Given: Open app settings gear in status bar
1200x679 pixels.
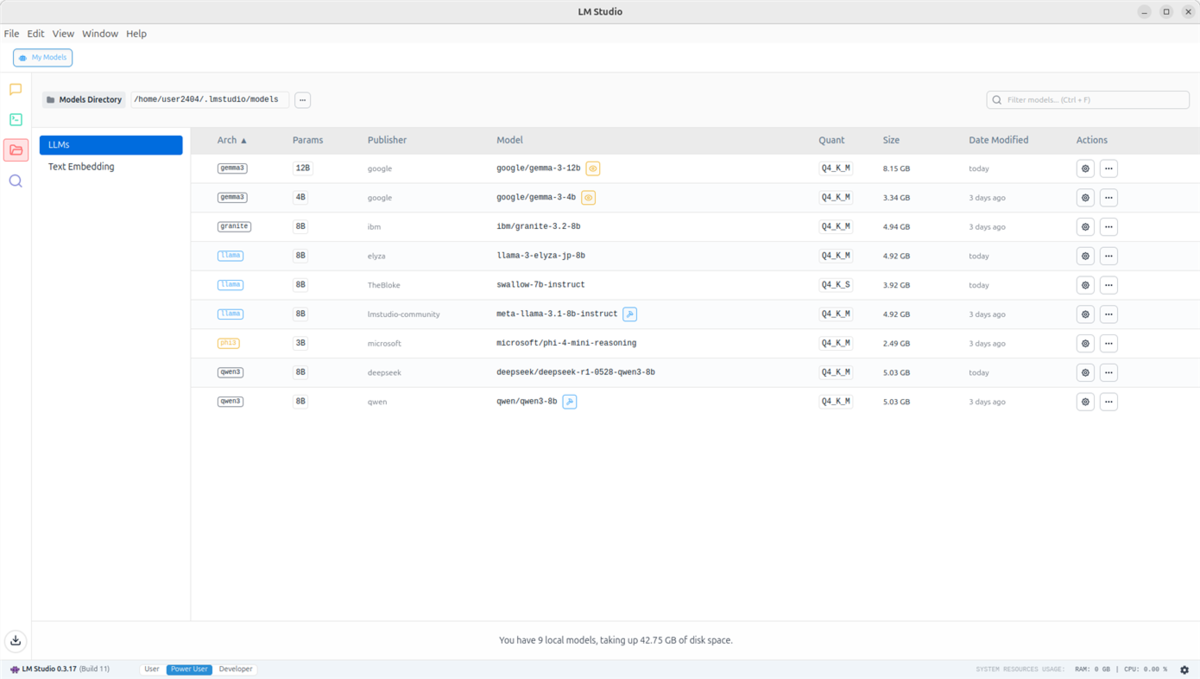Looking at the screenshot, I should click(x=1185, y=669).
